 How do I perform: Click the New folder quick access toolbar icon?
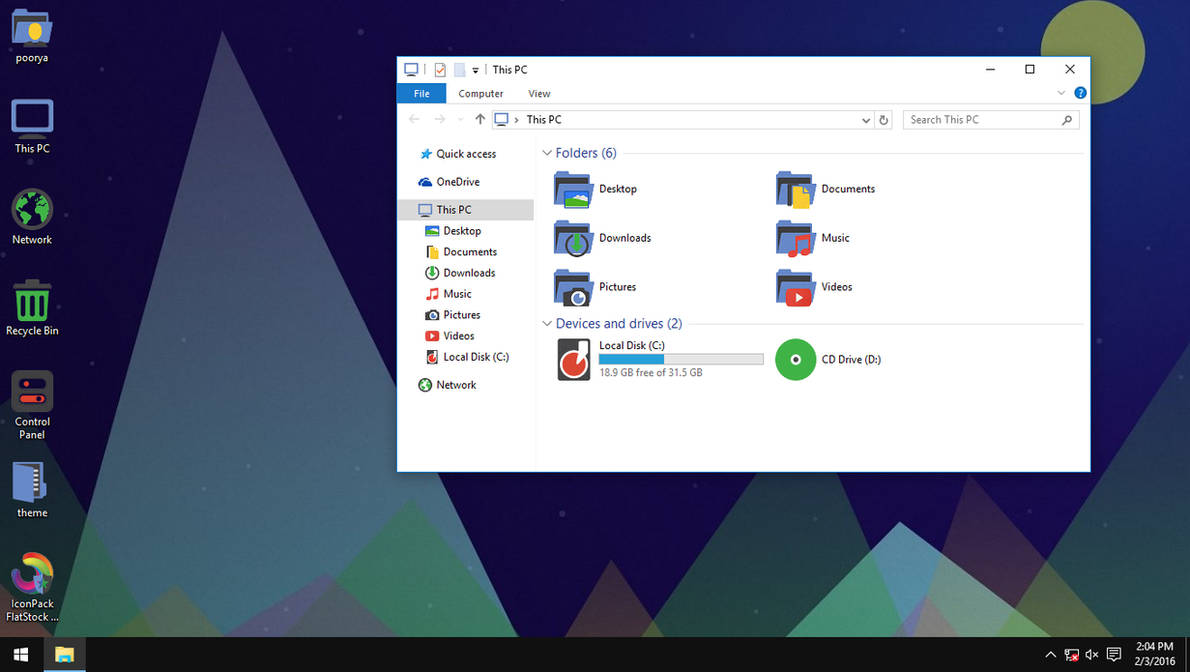click(459, 70)
